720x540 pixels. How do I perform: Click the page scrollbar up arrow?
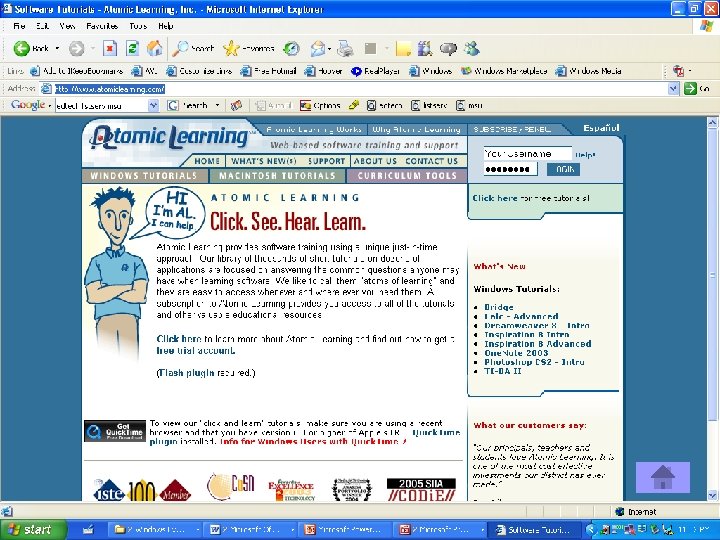tap(712, 123)
